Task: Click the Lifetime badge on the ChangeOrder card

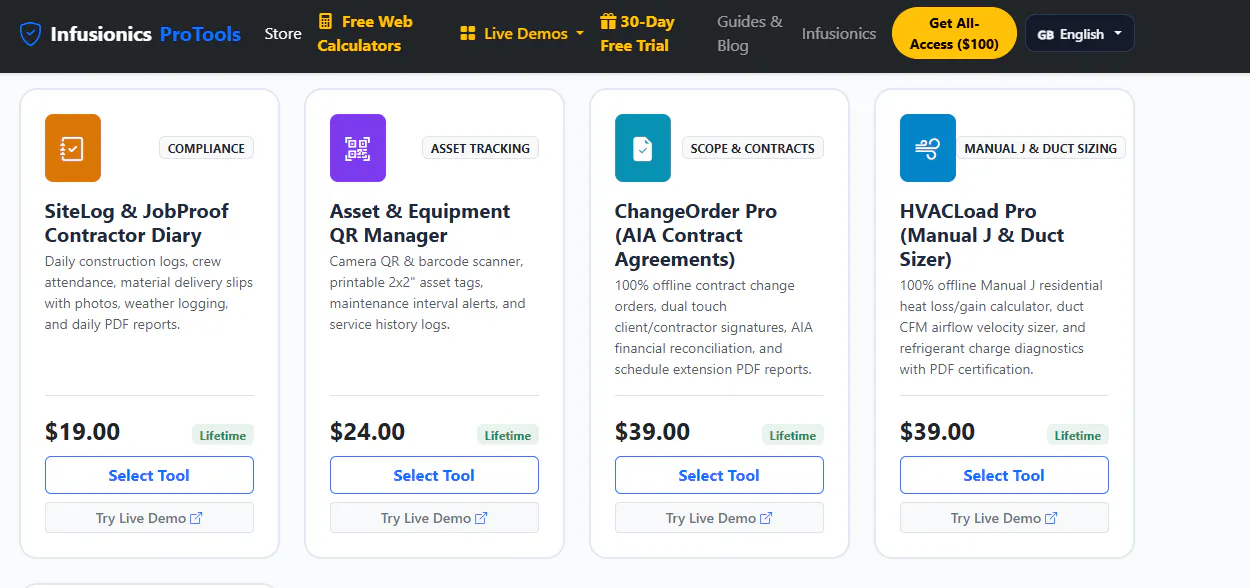Action: [x=793, y=435]
